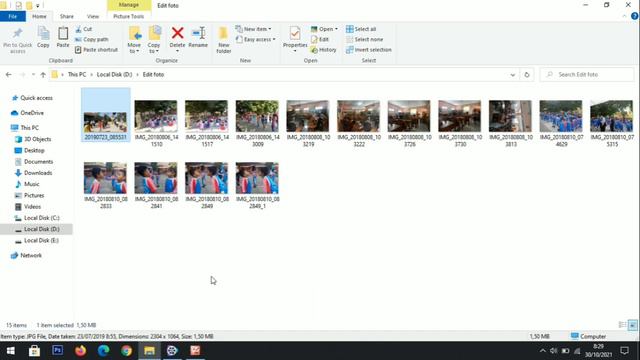Screen dimensions: 640x360
Task: Open the Picture Tools tab
Action: pyautogui.click(x=129, y=16)
